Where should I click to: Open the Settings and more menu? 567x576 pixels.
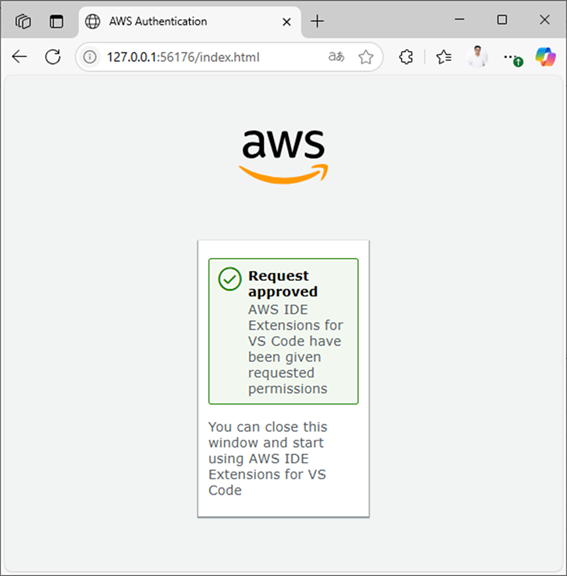(510, 57)
